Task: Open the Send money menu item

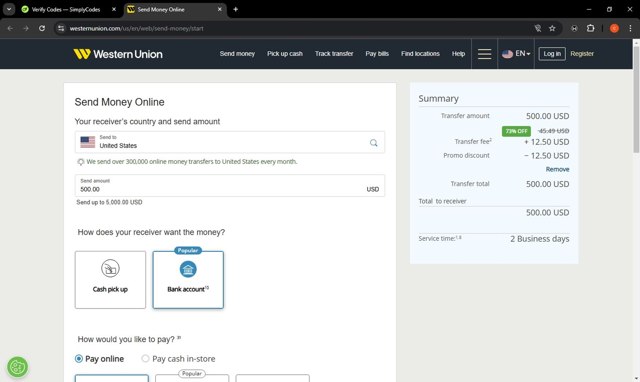Action: 237,53
